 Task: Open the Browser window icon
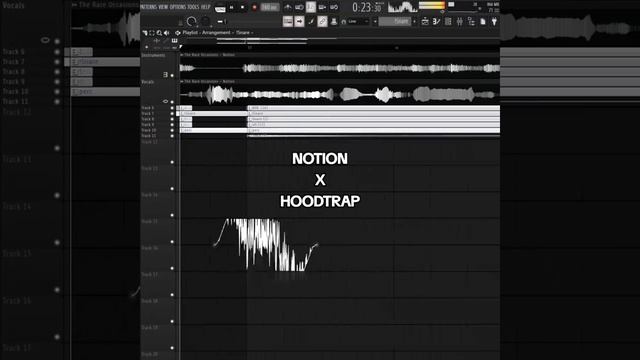[x=471, y=22]
